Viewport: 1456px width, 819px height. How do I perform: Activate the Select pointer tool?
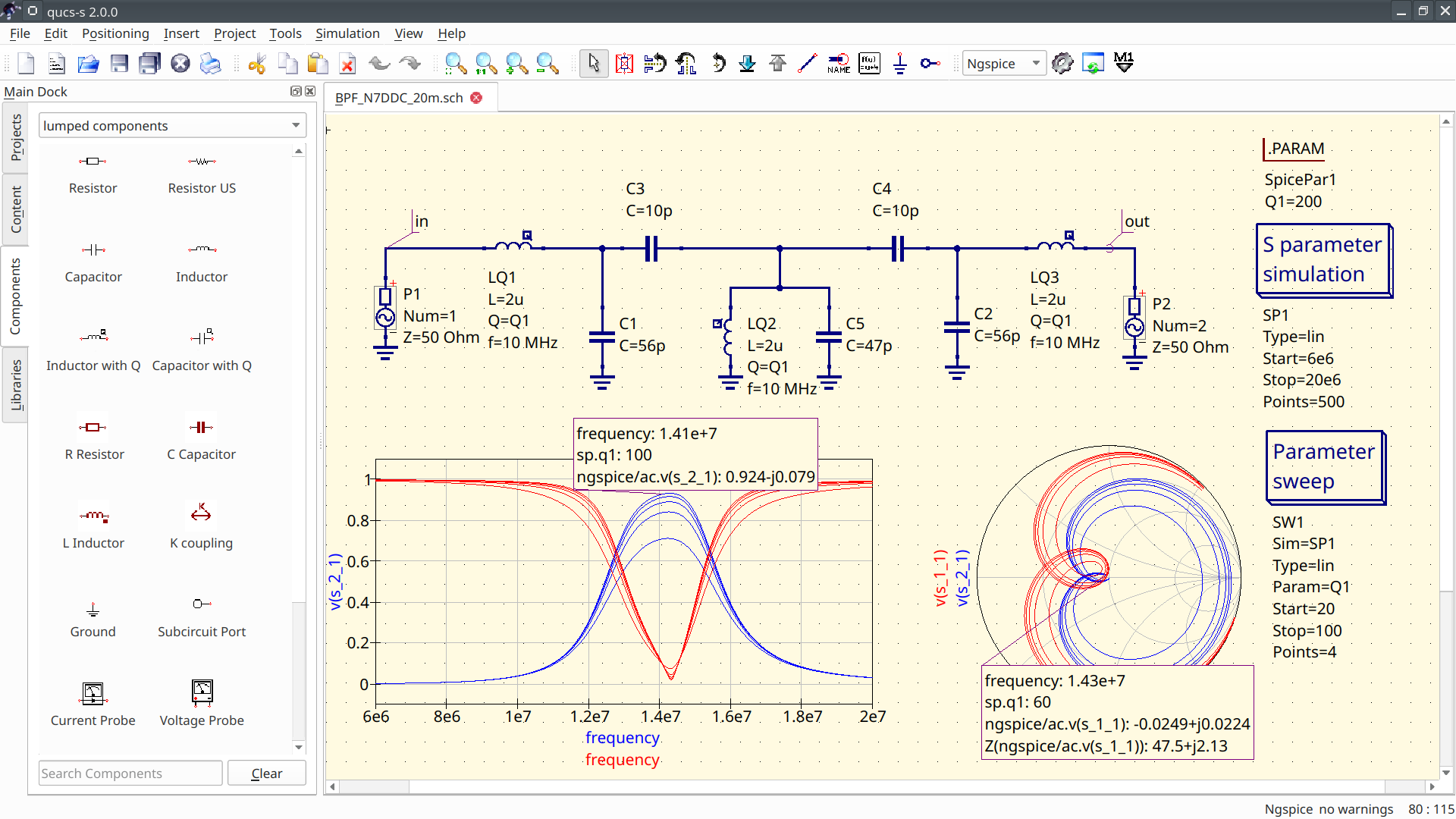click(594, 64)
